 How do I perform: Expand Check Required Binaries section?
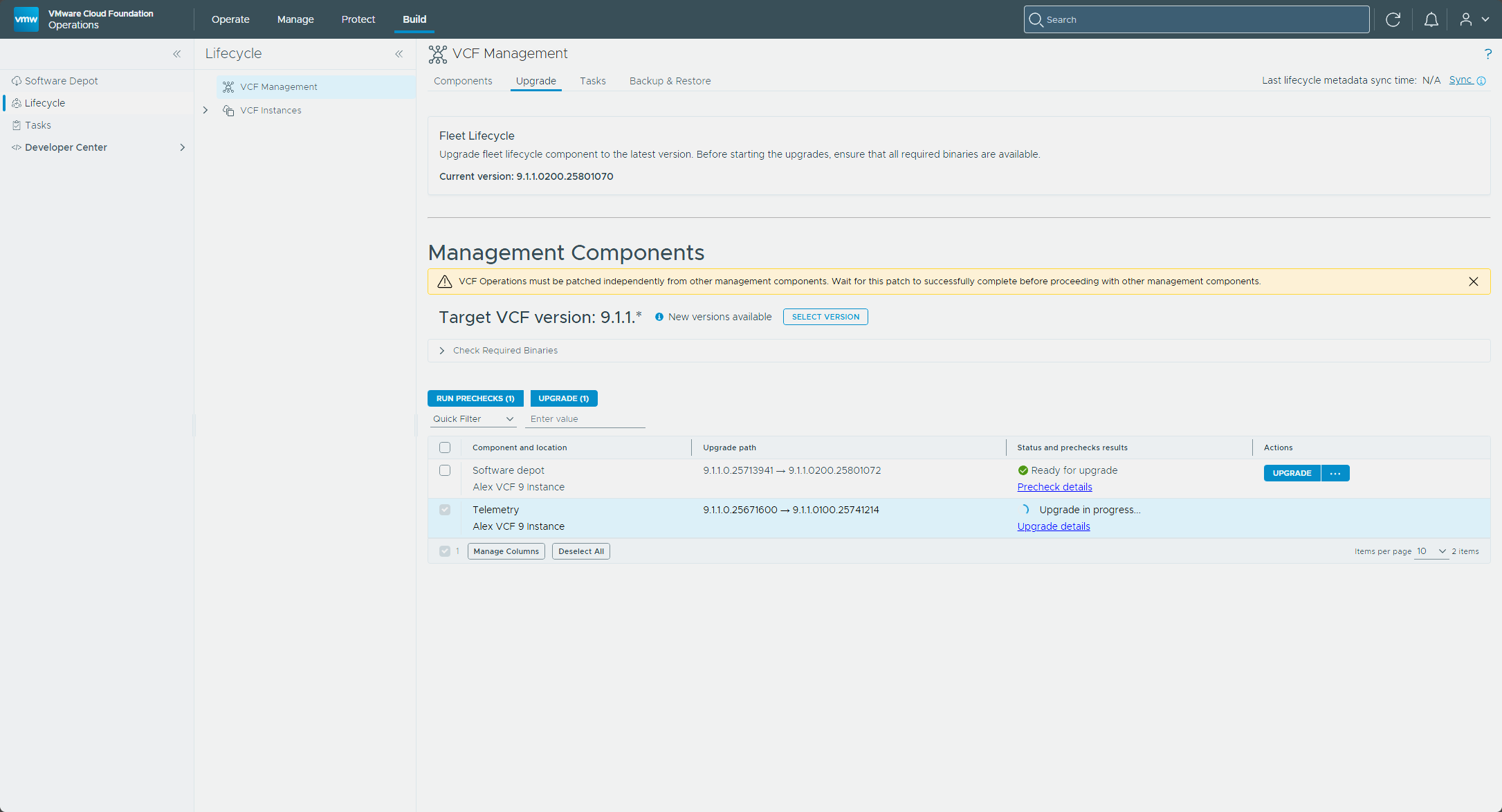442,351
